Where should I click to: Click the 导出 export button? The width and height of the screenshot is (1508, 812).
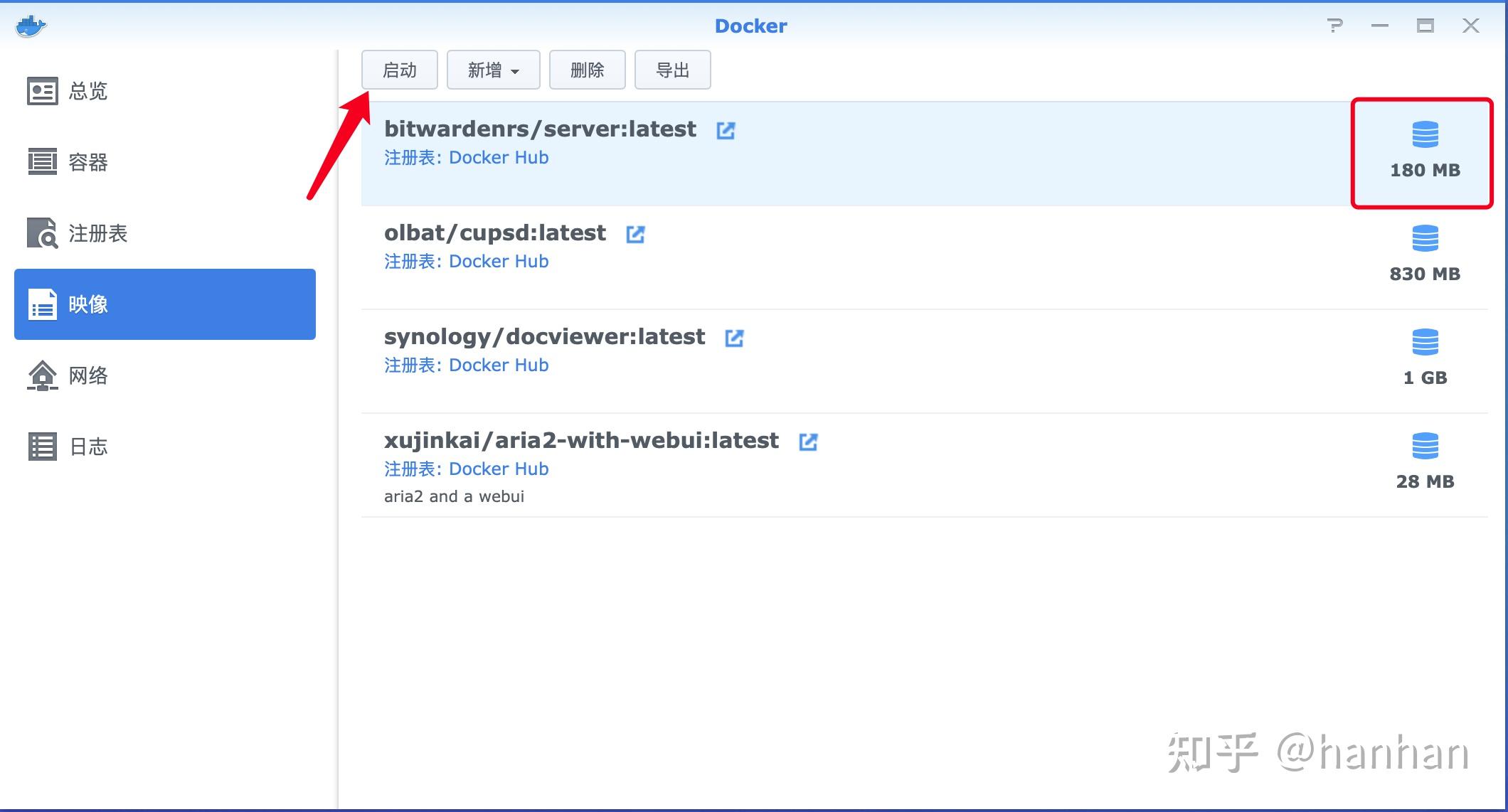pos(673,70)
